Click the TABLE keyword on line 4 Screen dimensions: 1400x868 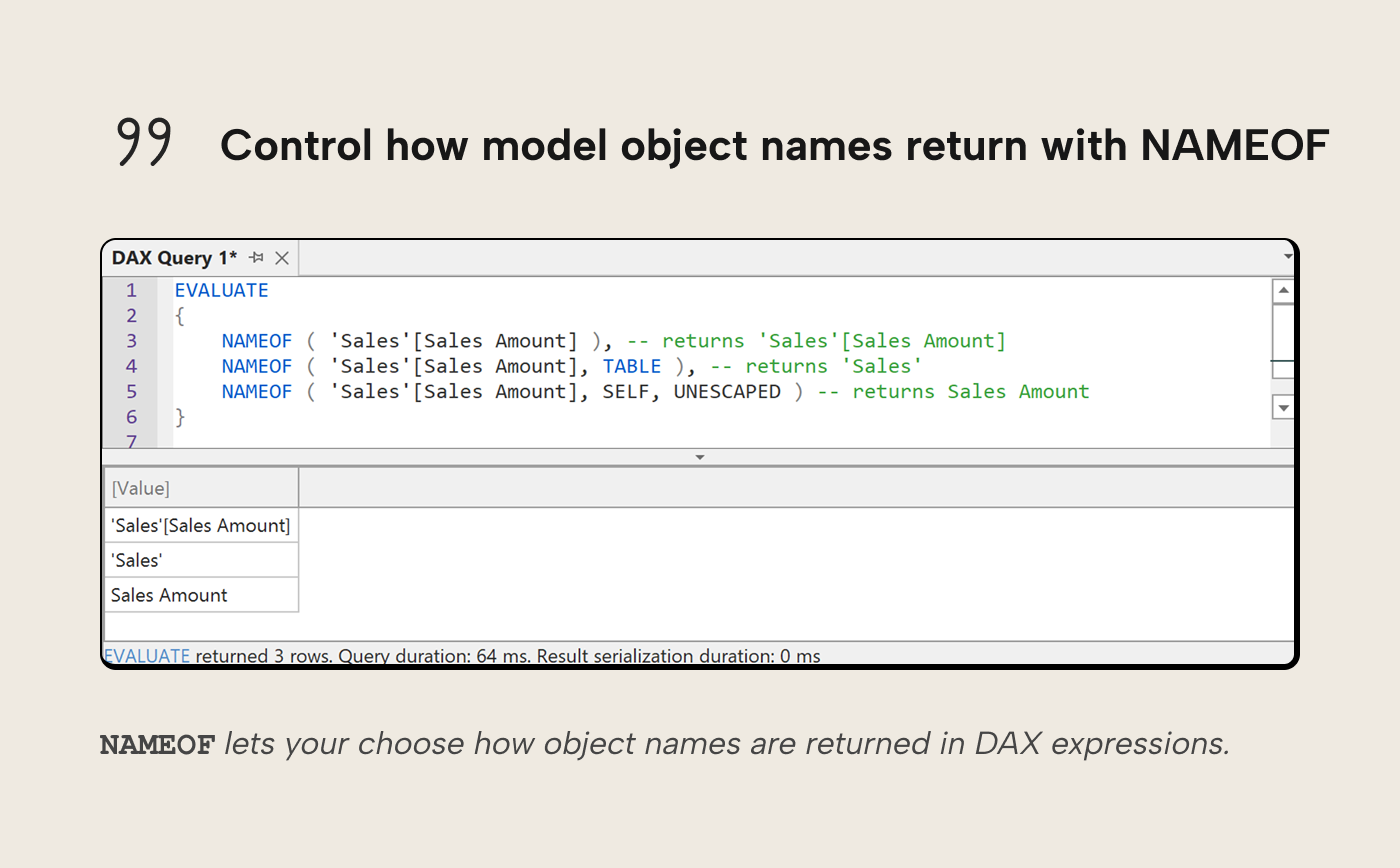632,366
